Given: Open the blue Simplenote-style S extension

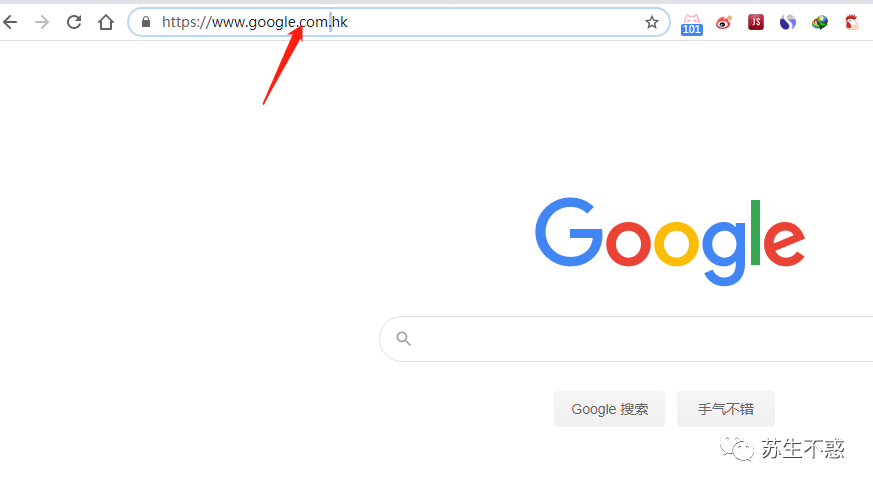Looking at the screenshot, I should pyautogui.click(x=788, y=22).
